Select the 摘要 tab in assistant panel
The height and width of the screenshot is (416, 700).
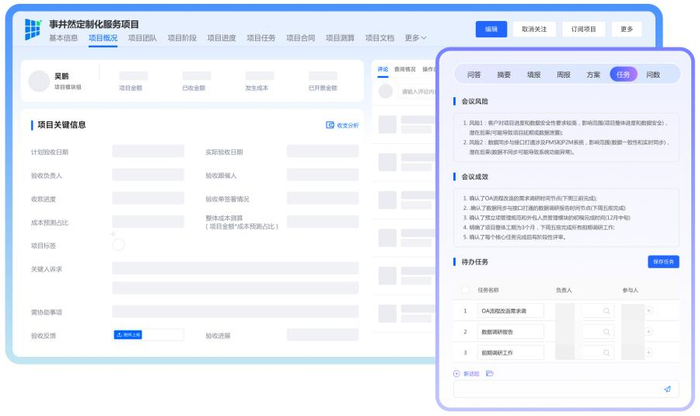504,74
